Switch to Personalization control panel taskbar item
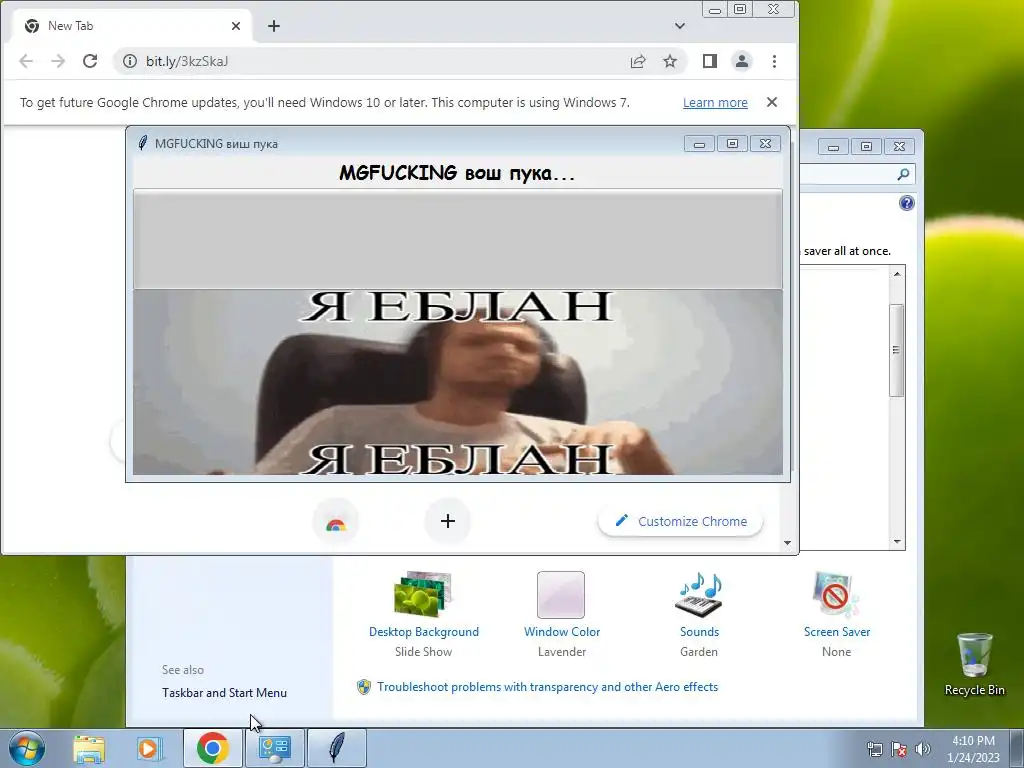Image resolution: width=1024 pixels, height=768 pixels. 274,748
